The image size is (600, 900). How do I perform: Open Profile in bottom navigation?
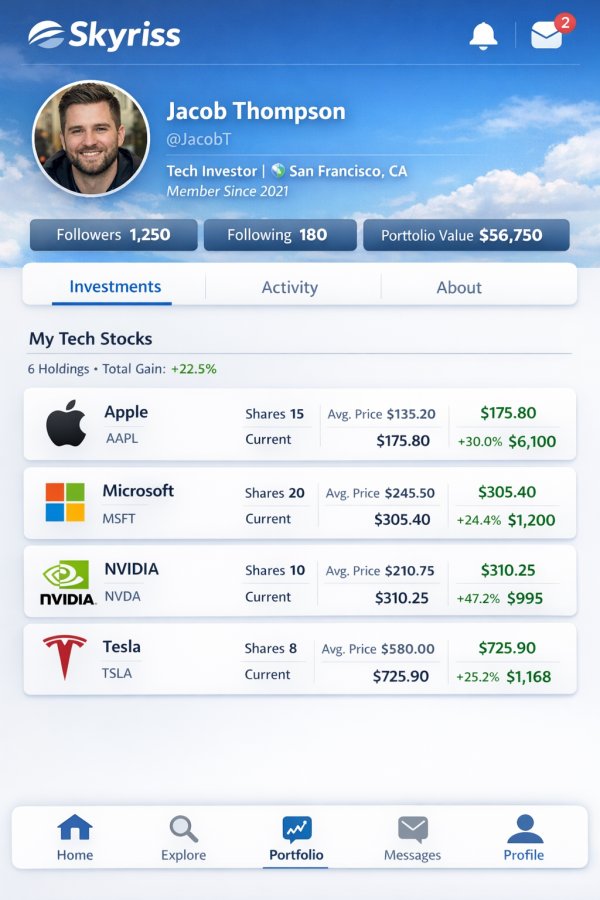(524, 838)
